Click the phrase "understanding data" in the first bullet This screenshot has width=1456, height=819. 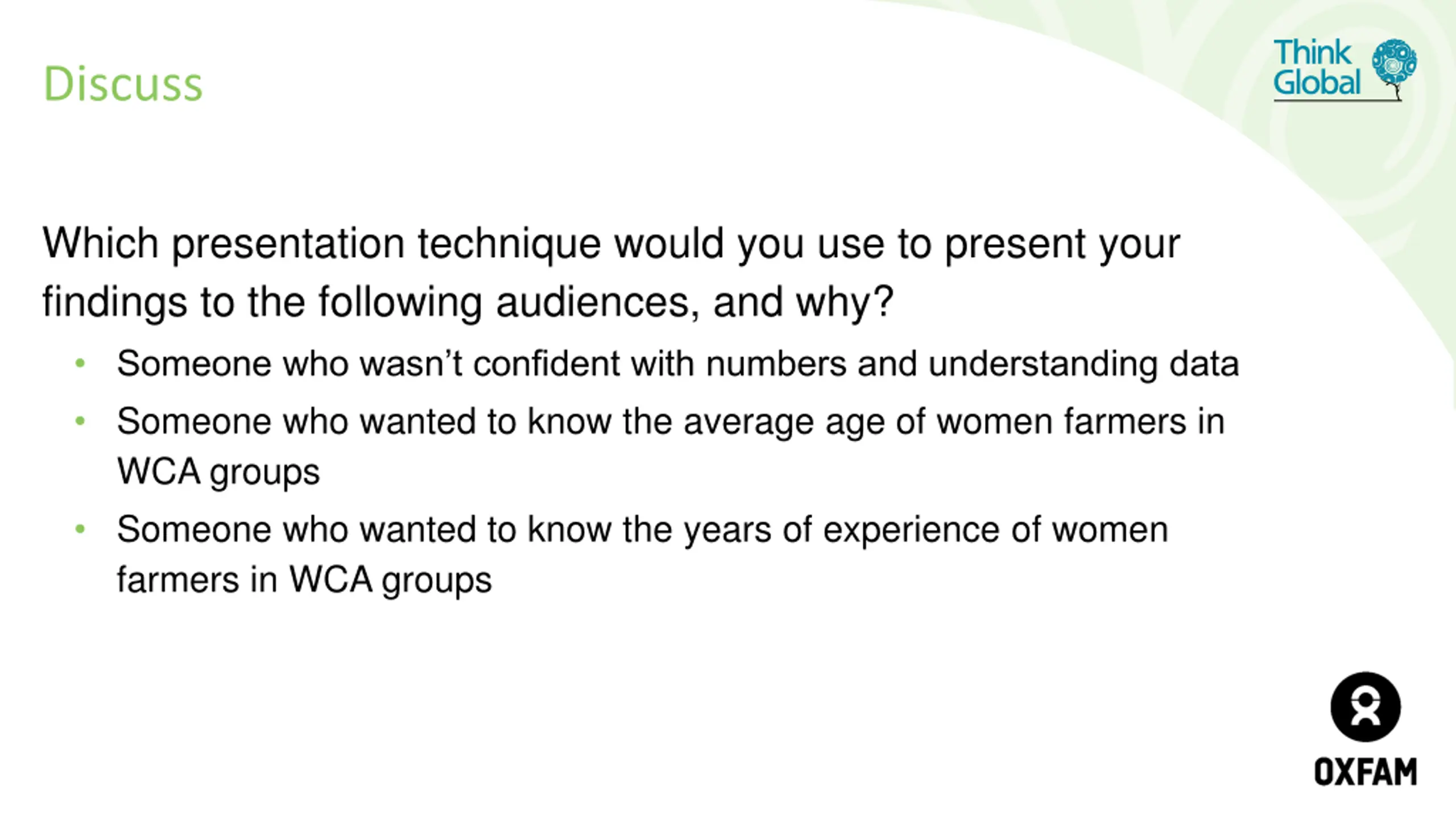click(1083, 365)
